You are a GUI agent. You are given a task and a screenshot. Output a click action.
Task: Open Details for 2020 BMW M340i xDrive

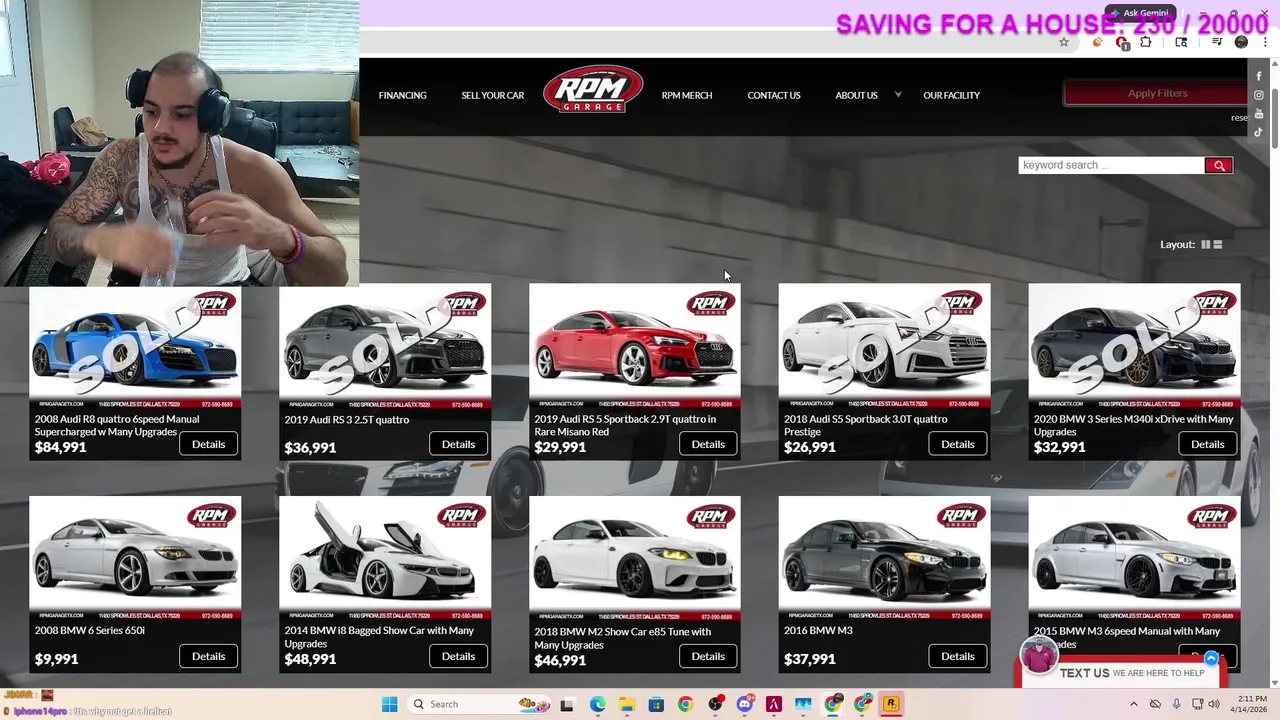pos(1207,444)
